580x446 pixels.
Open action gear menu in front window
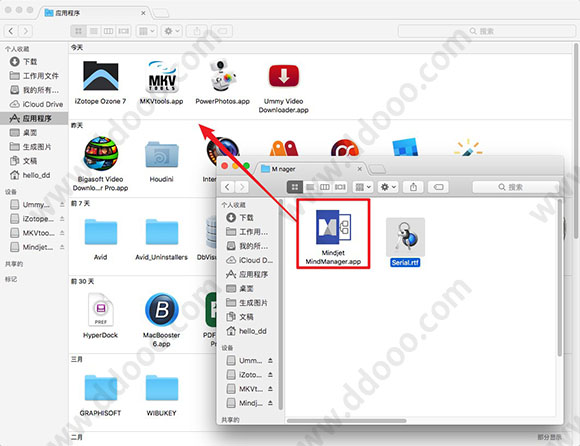pyautogui.click(x=388, y=187)
